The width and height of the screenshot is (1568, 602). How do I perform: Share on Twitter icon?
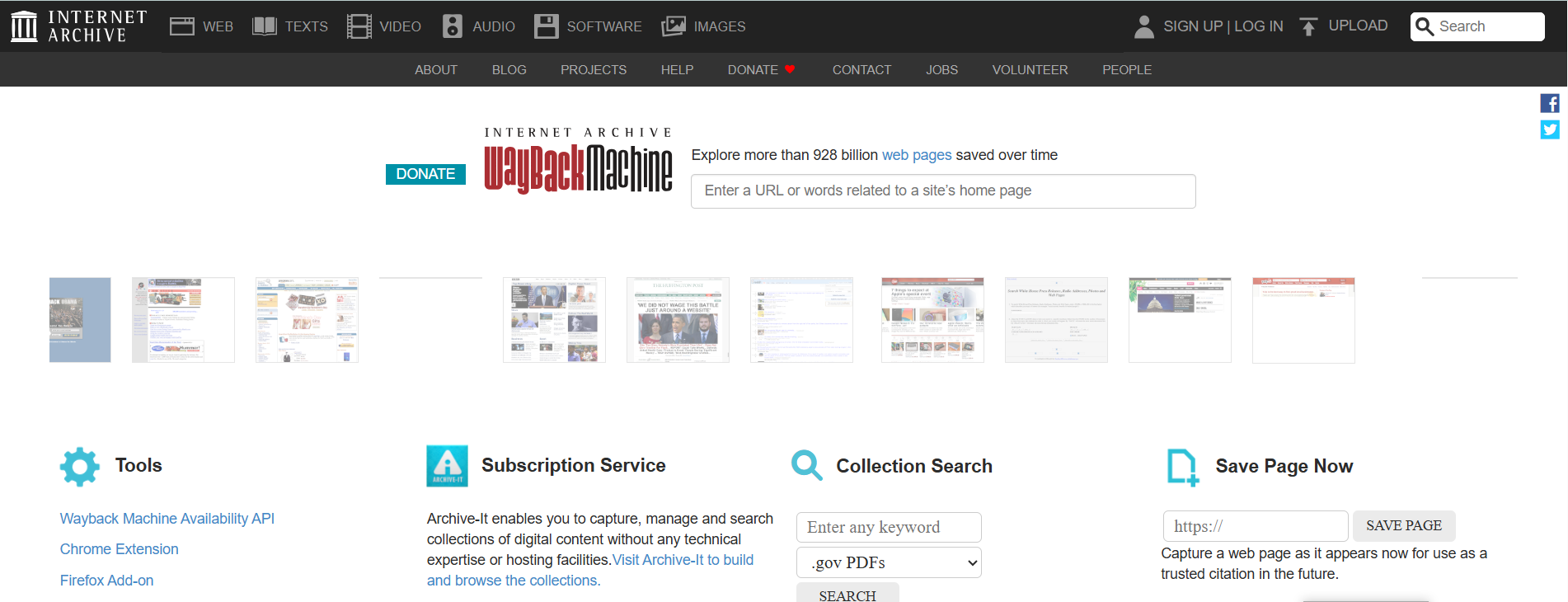[1550, 129]
